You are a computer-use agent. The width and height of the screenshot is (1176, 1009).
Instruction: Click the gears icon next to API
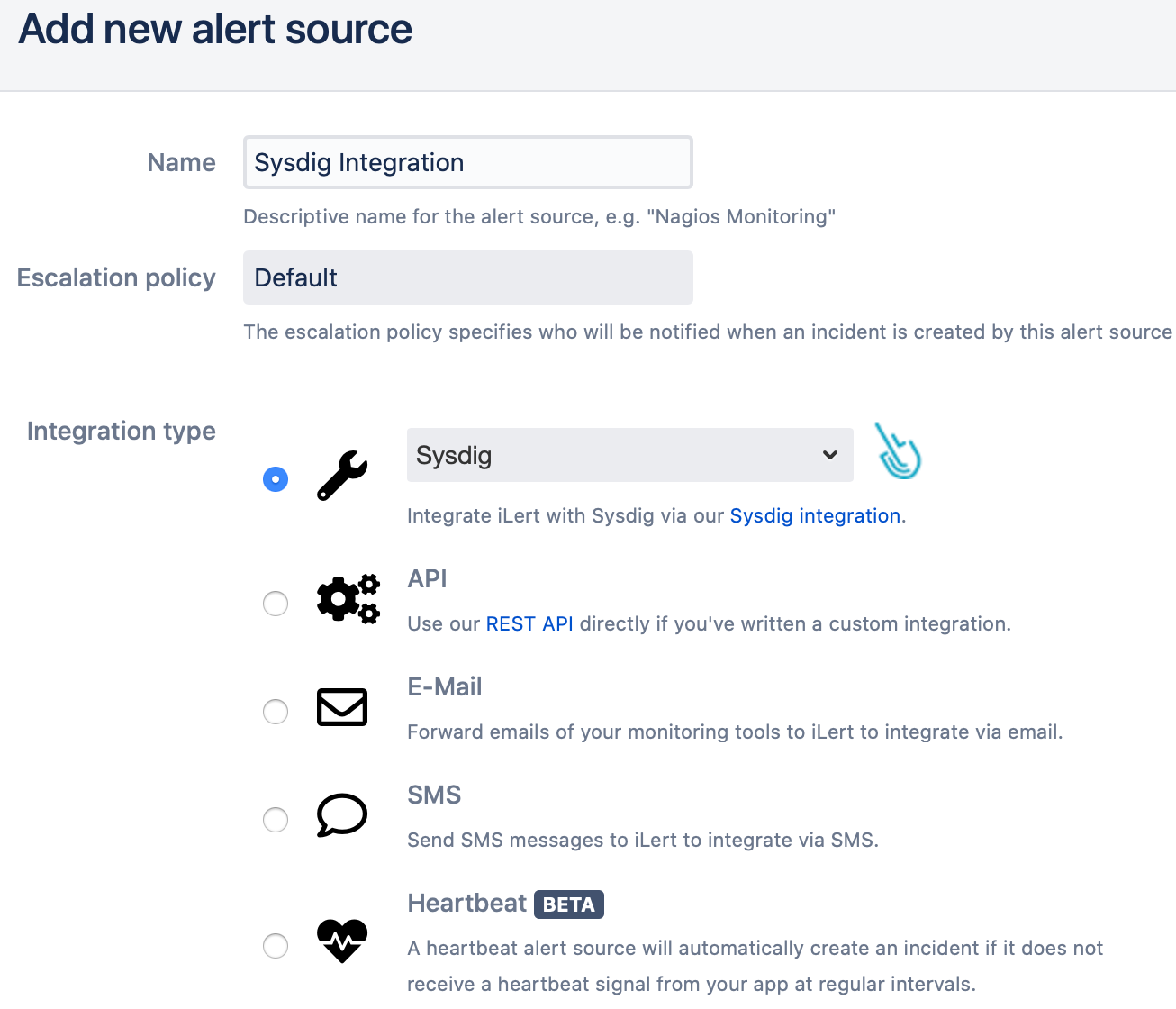(348, 599)
